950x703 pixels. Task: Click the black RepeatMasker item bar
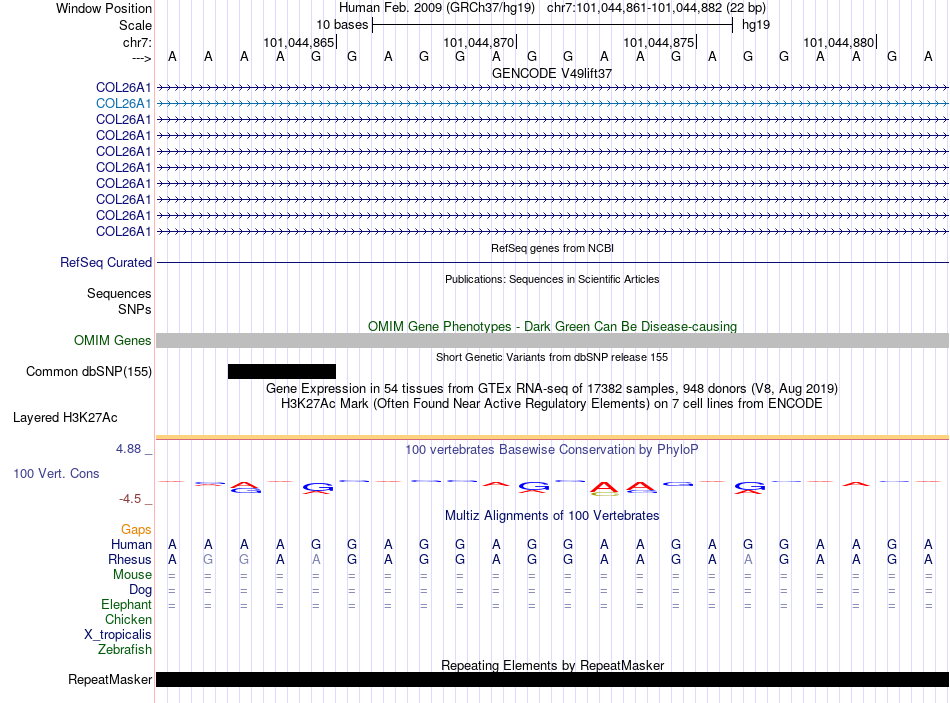(x=552, y=679)
